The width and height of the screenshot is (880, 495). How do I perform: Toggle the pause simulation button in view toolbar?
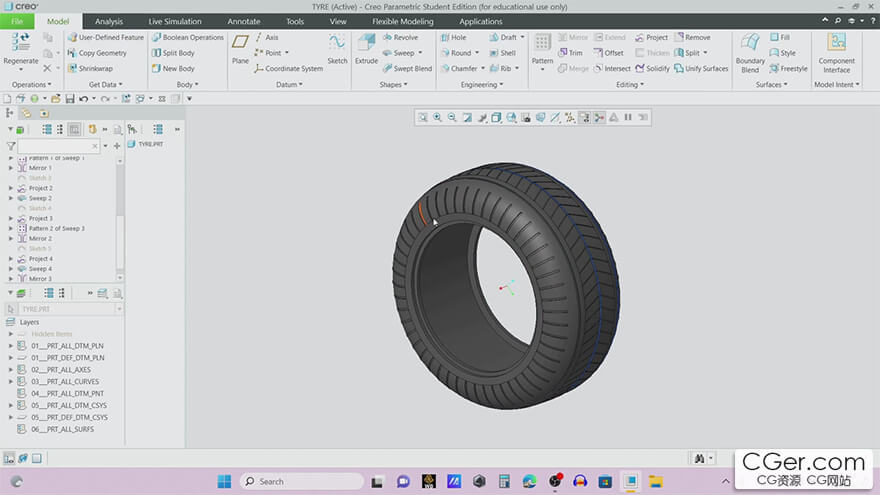pos(628,117)
